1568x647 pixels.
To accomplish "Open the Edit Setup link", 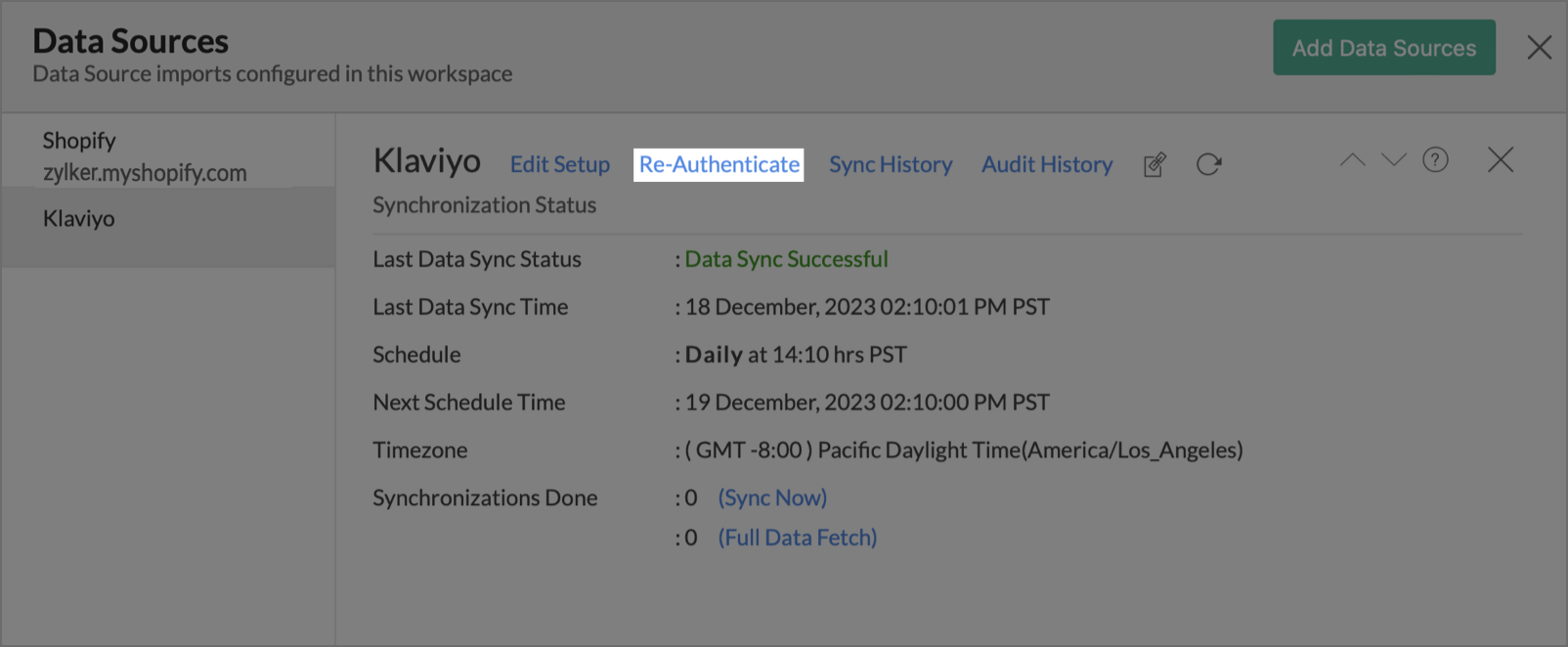I will click(x=560, y=164).
